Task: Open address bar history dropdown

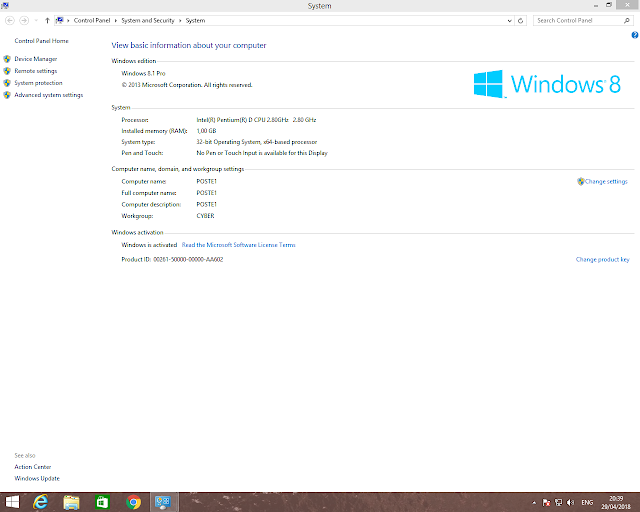Action: click(509, 20)
